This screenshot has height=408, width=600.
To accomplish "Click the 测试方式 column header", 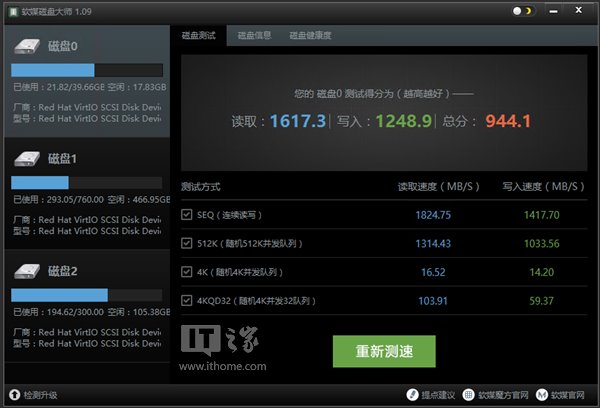I will click(201, 187).
